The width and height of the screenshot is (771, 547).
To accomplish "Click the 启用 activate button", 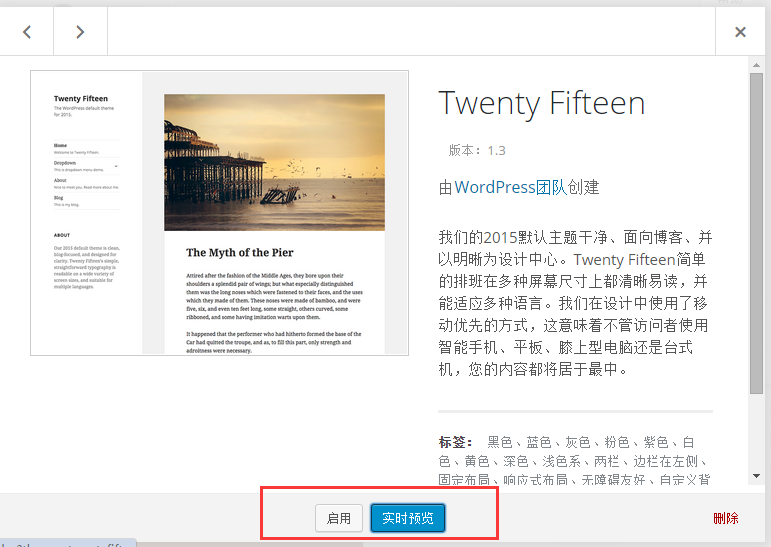I will pos(339,518).
